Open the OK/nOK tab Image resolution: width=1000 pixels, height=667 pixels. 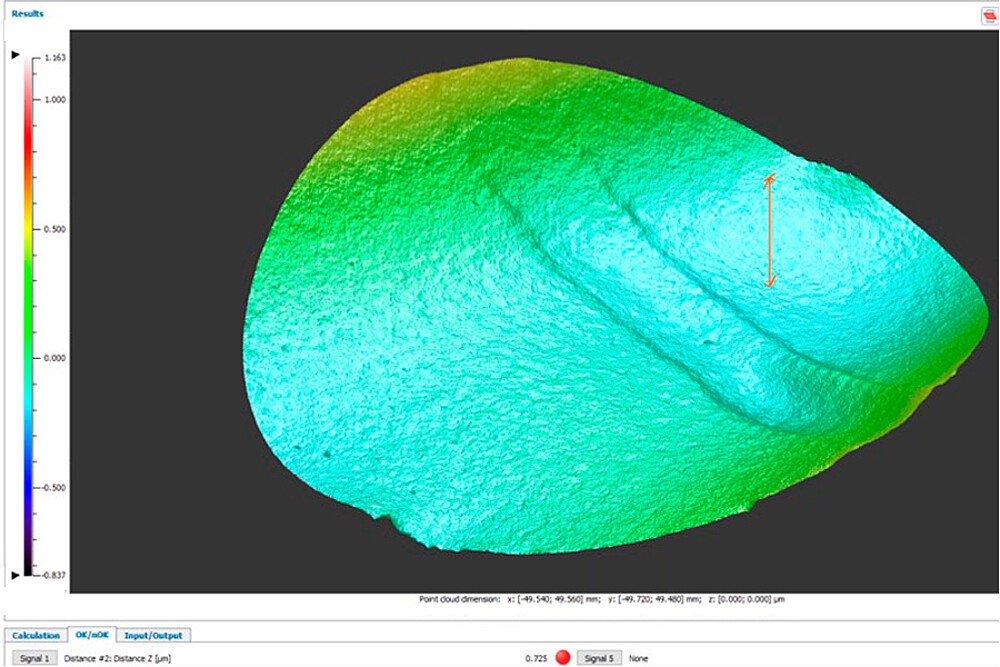pos(92,635)
